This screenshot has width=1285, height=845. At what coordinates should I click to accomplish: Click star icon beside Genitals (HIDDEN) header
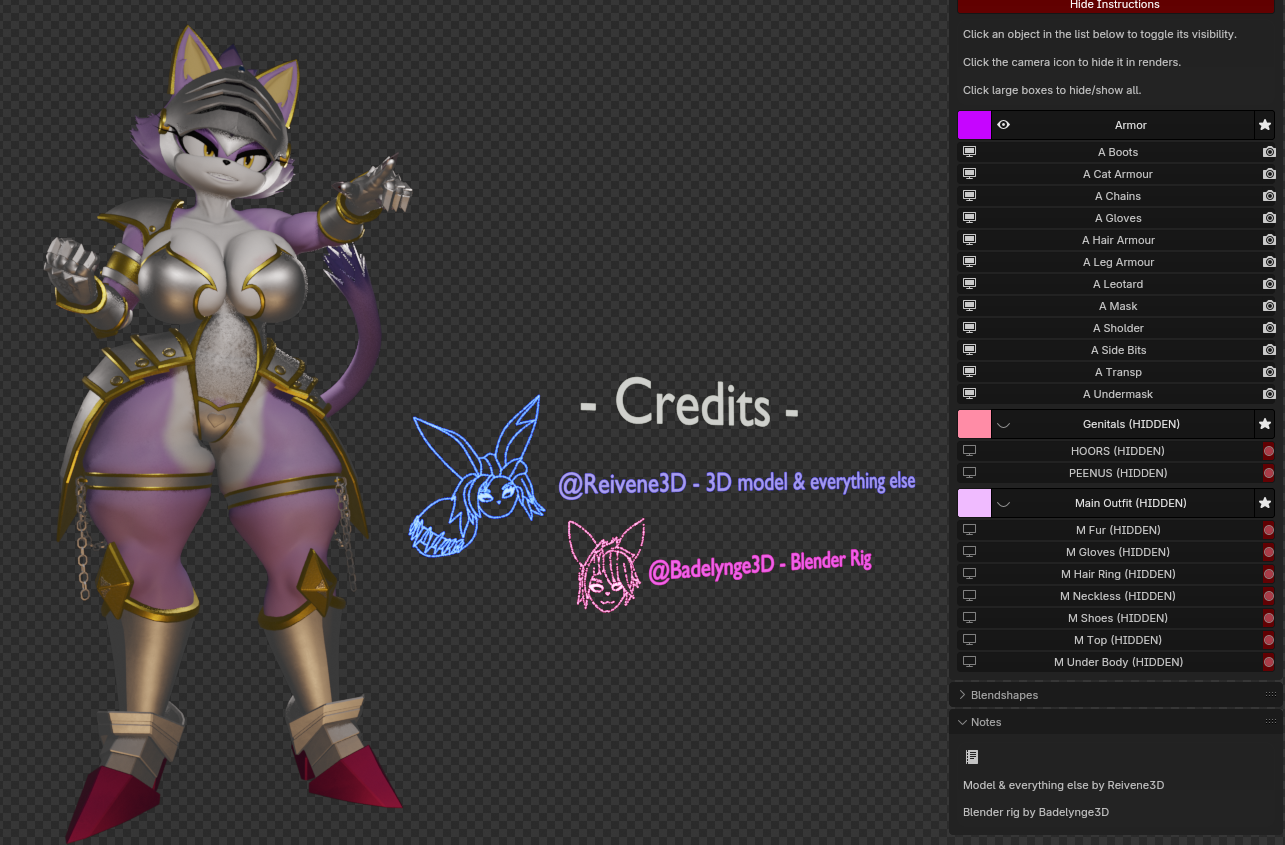1265,424
